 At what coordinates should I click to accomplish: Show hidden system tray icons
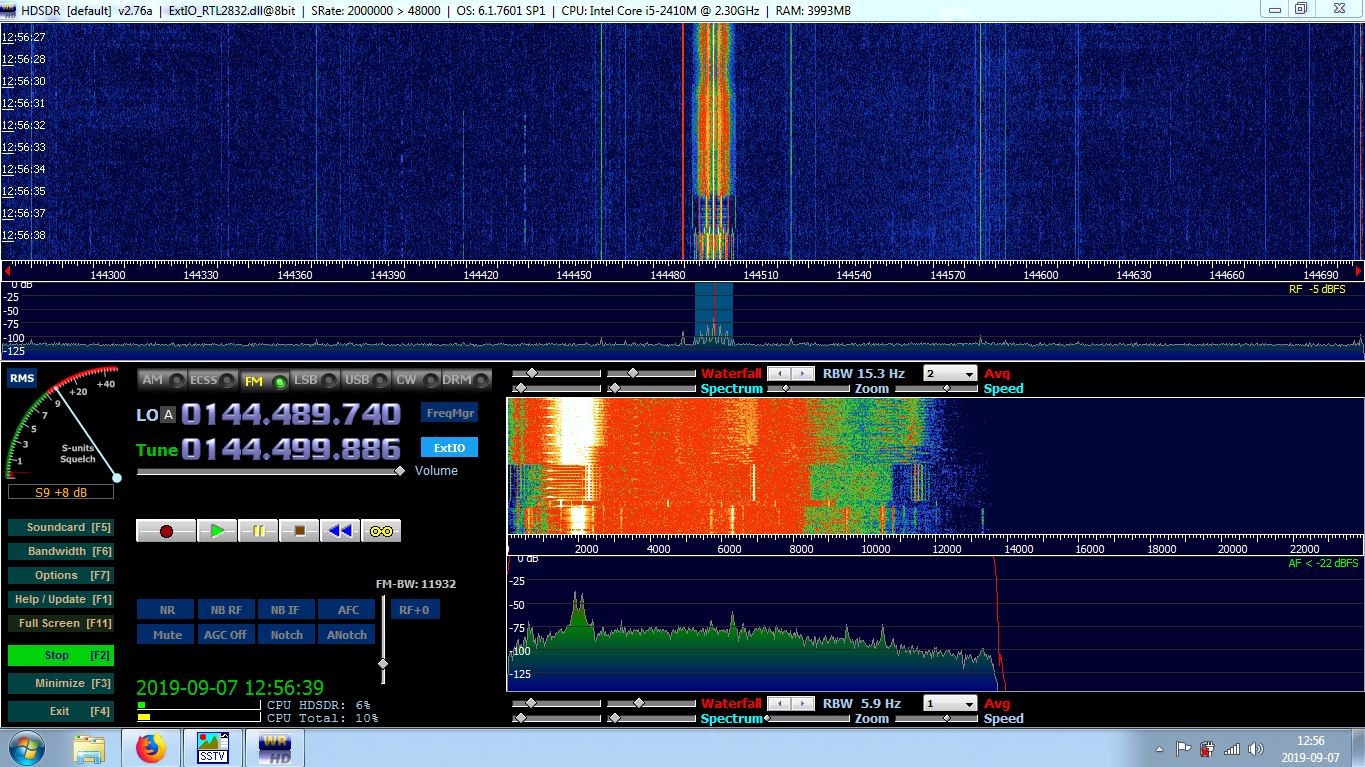[x=1159, y=749]
